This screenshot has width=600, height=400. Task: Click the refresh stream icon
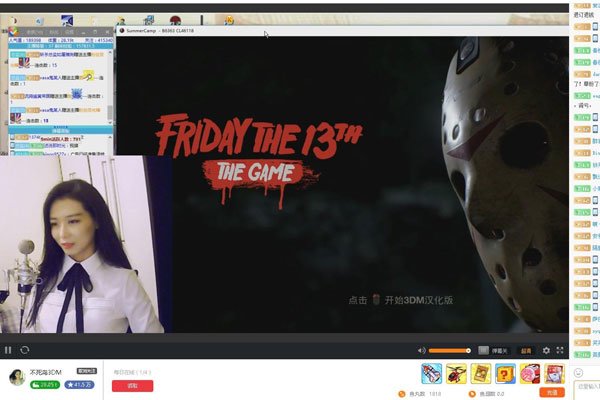[x=24, y=350]
